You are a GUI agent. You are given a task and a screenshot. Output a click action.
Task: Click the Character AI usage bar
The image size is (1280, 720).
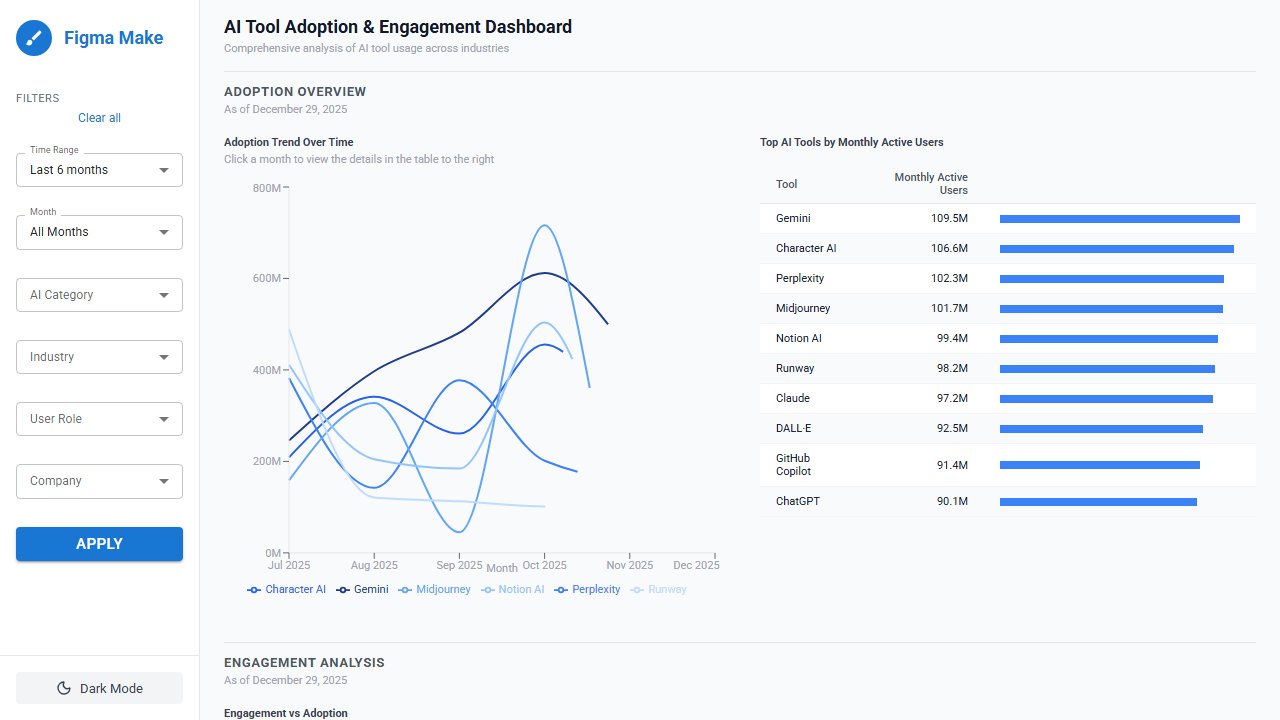tap(1117, 249)
